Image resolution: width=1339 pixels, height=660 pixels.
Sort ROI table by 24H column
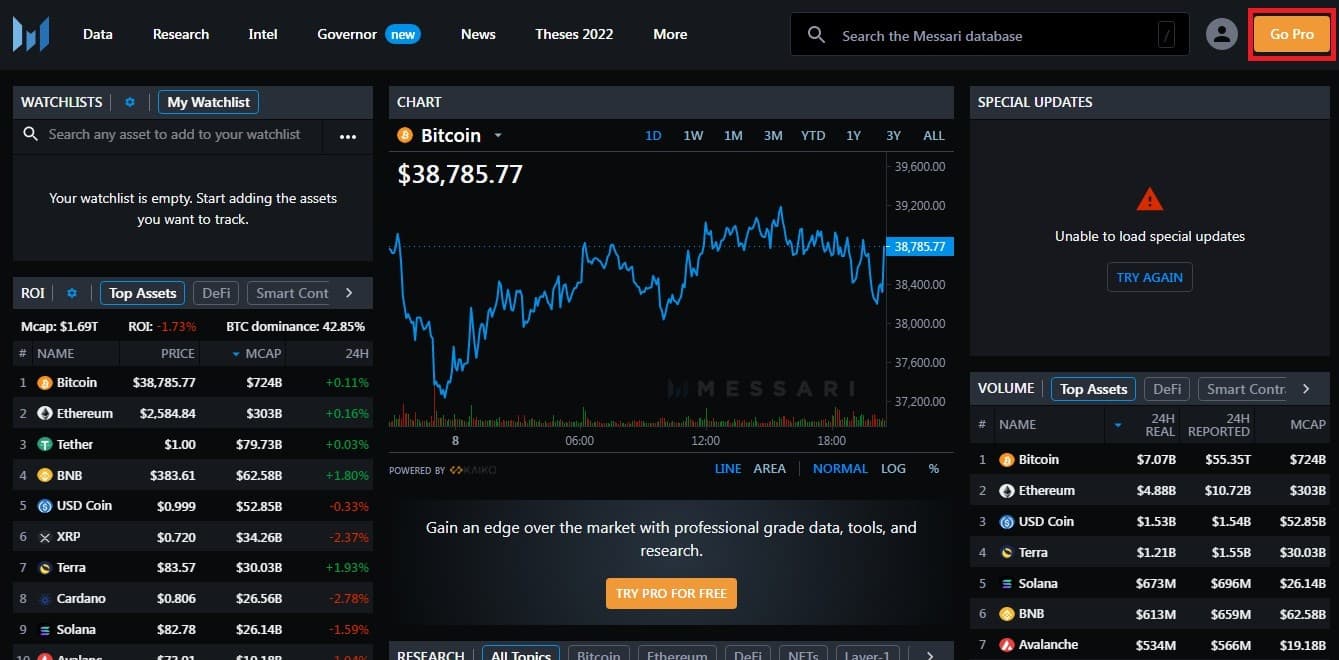pos(357,353)
